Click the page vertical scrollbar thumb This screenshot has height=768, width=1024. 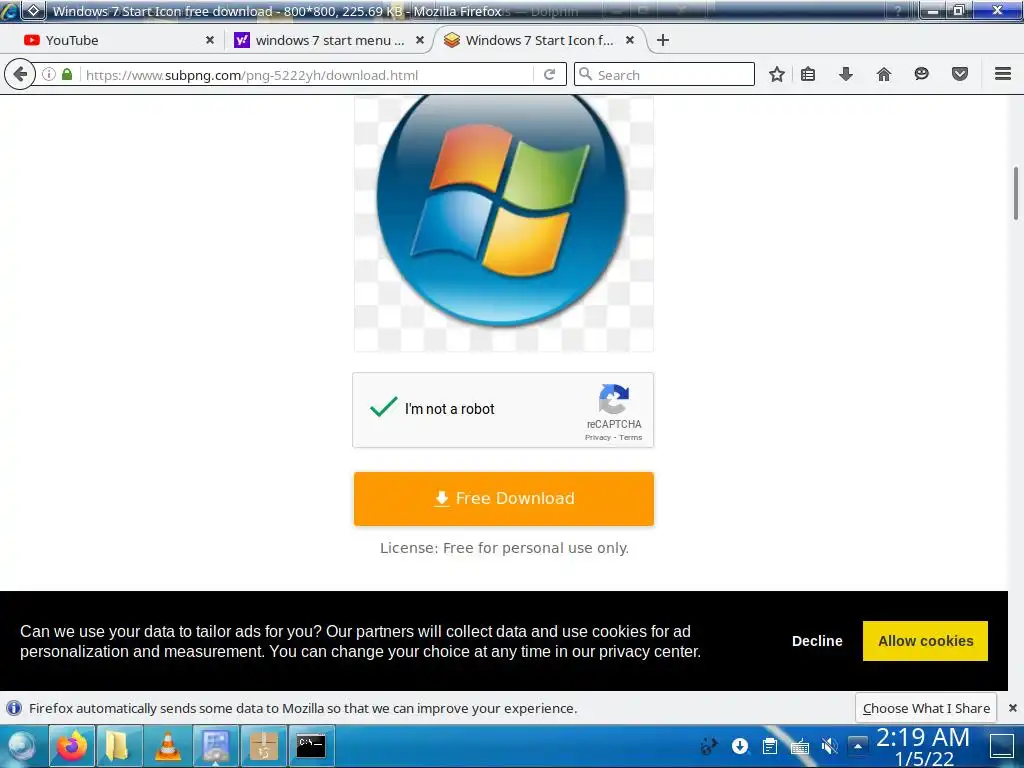1016,193
